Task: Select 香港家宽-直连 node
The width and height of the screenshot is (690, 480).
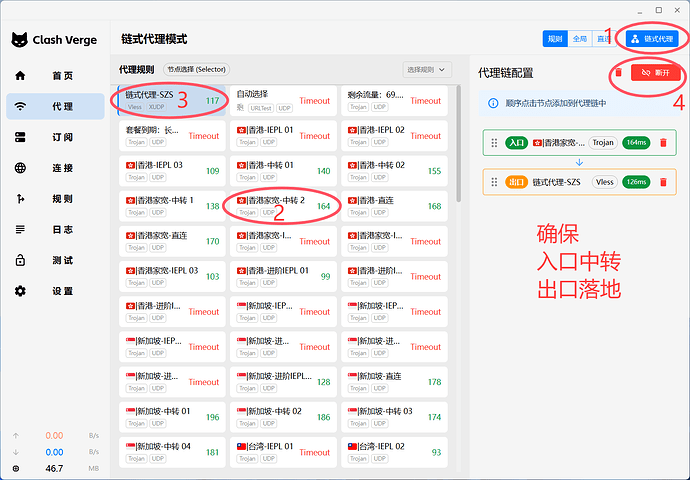Action: [x=172, y=242]
